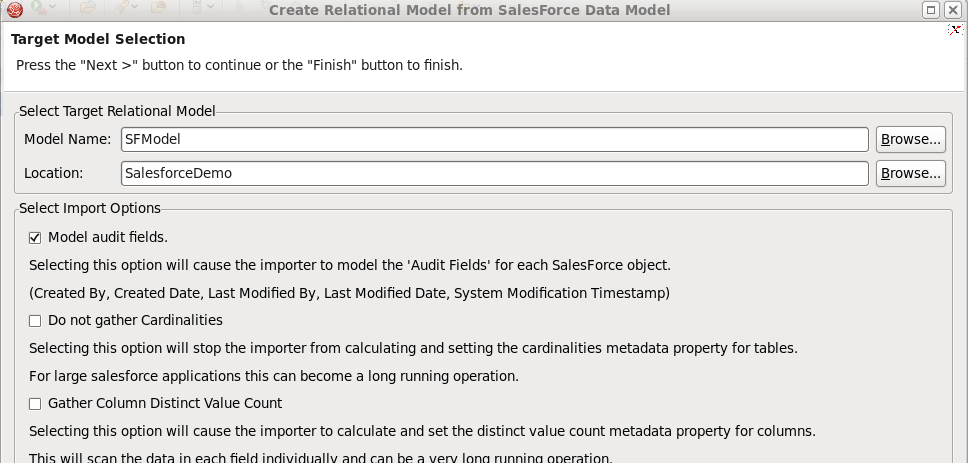Click into the Model Name text field

click(494, 139)
